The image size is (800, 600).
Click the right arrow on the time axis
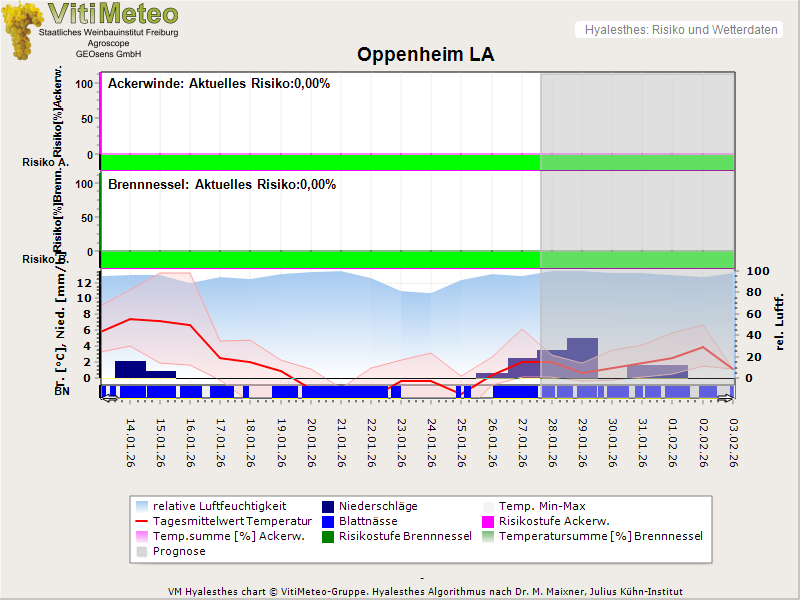point(727,399)
